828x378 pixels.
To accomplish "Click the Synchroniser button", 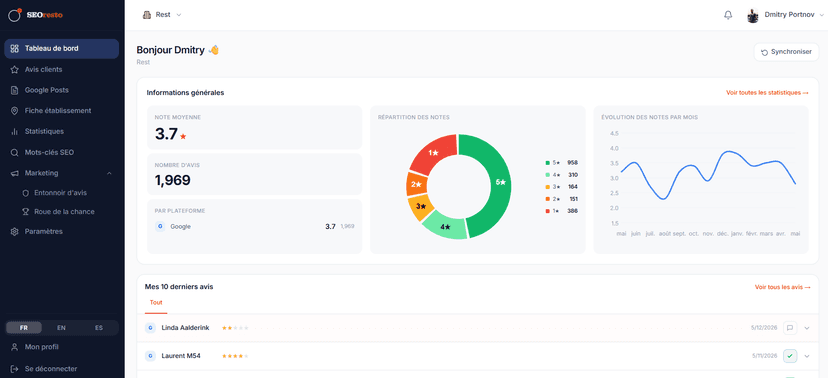I will (x=786, y=52).
